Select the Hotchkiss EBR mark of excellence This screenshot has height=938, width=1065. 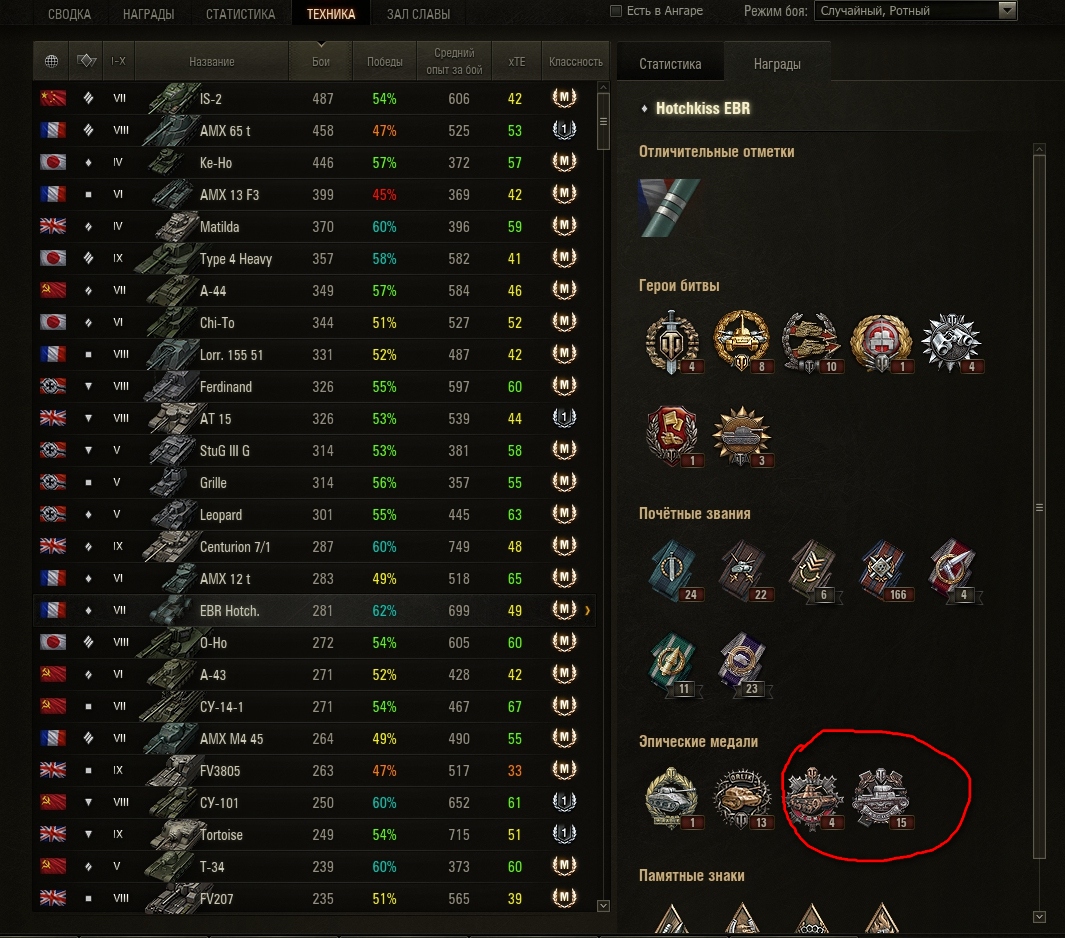pos(669,208)
